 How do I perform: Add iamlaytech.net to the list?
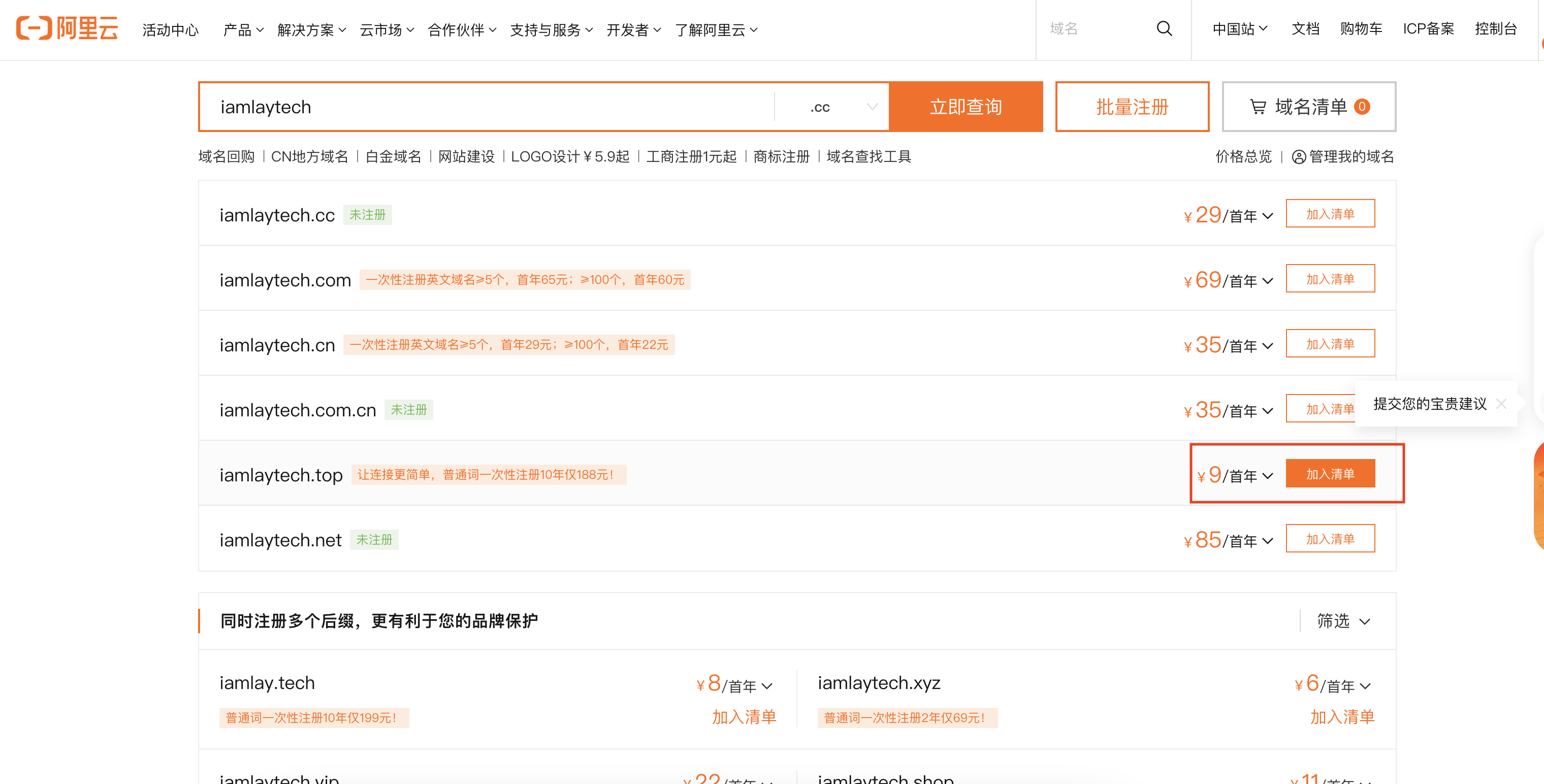coord(1330,539)
